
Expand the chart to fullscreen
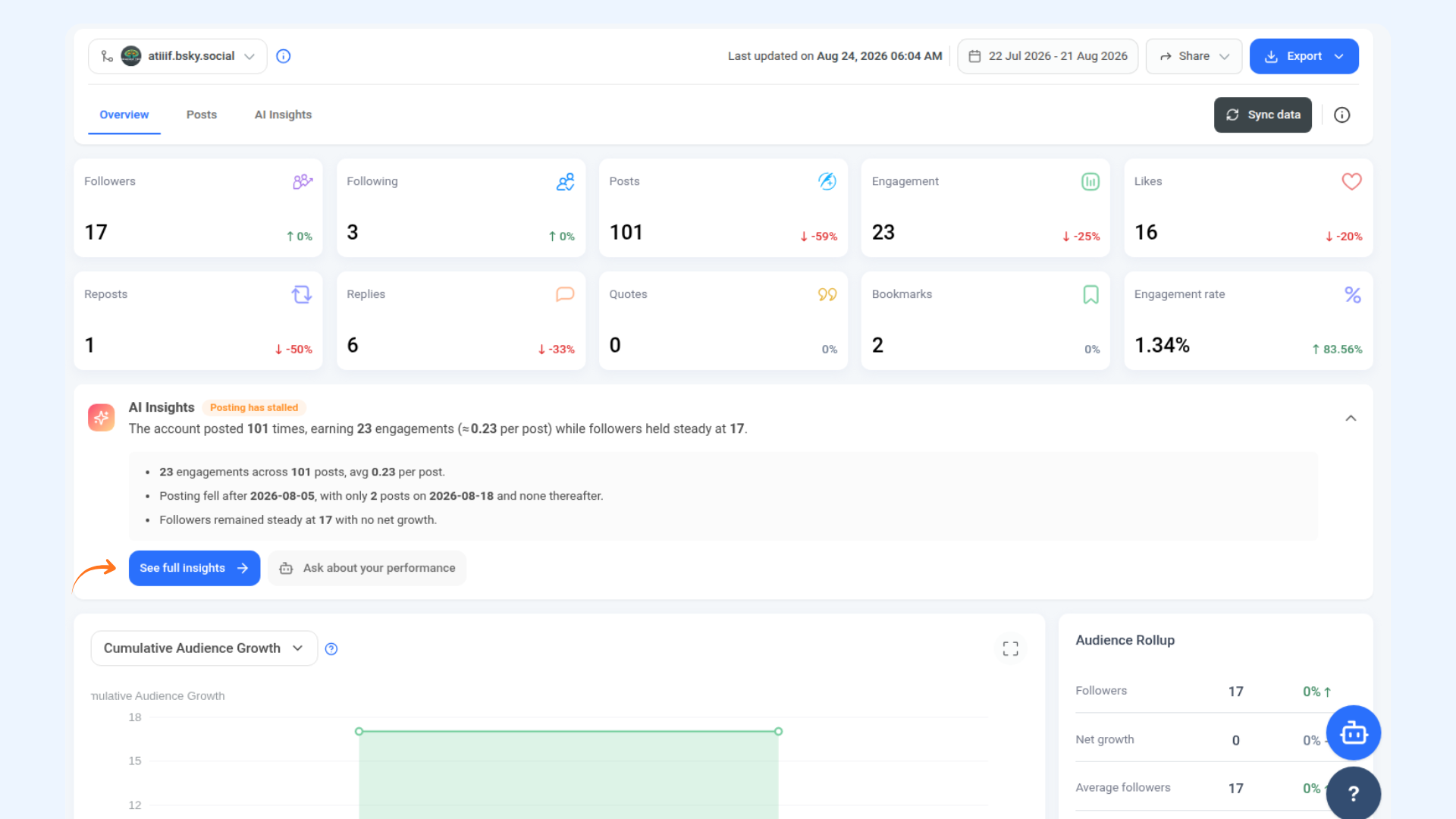point(1010,648)
